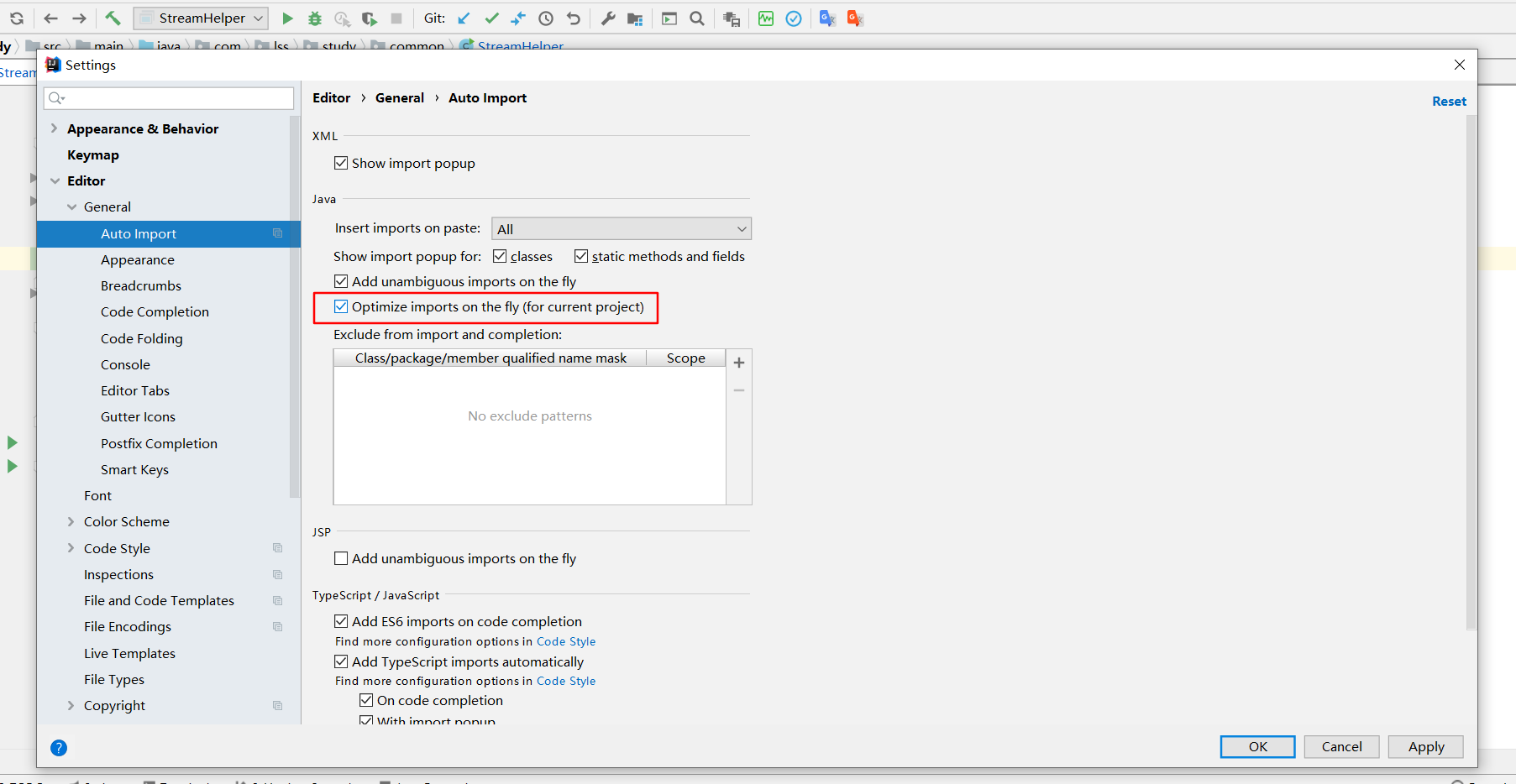Click the per-project icon beside File Encodings
The width and height of the screenshot is (1516, 784).
coord(277,627)
